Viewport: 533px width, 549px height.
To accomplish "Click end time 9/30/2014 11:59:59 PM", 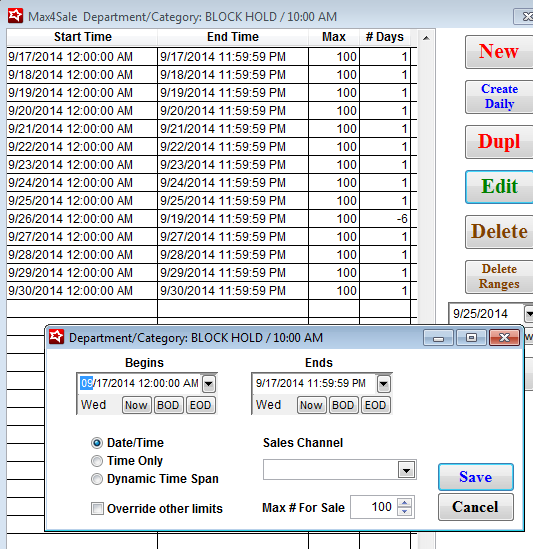I will point(233,291).
